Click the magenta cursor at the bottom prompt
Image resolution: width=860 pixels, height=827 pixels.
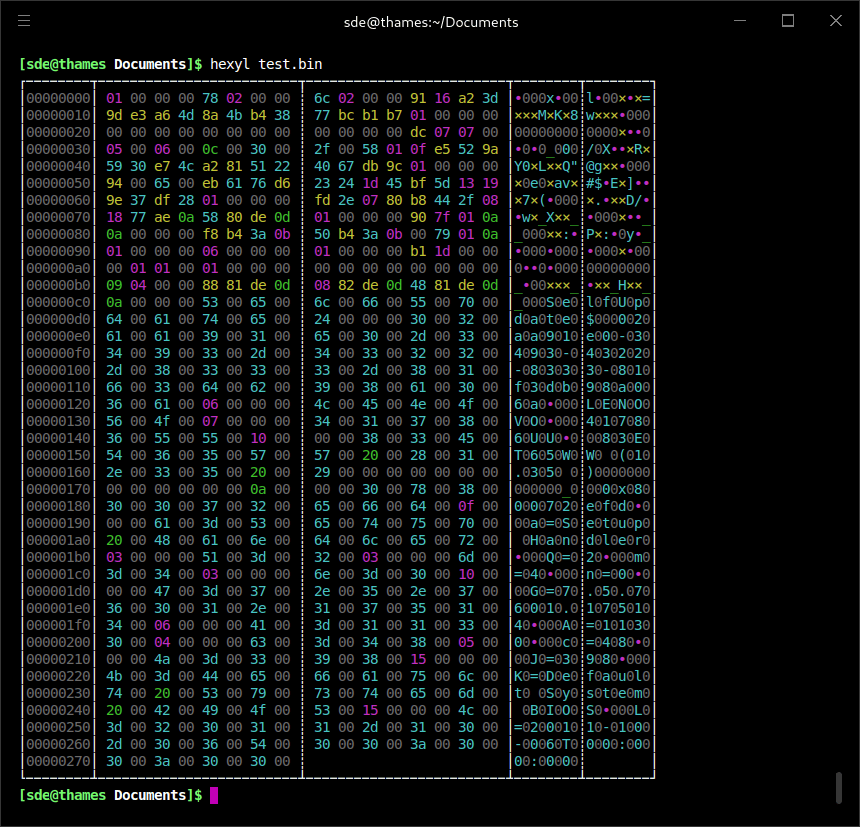tap(214, 795)
